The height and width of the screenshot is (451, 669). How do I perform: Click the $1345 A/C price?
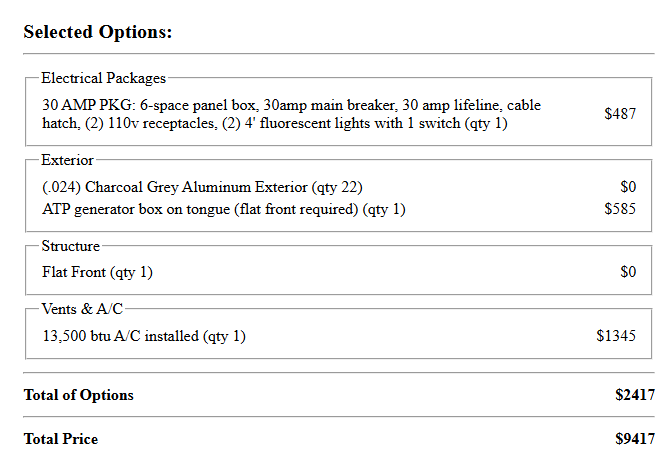coord(616,336)
